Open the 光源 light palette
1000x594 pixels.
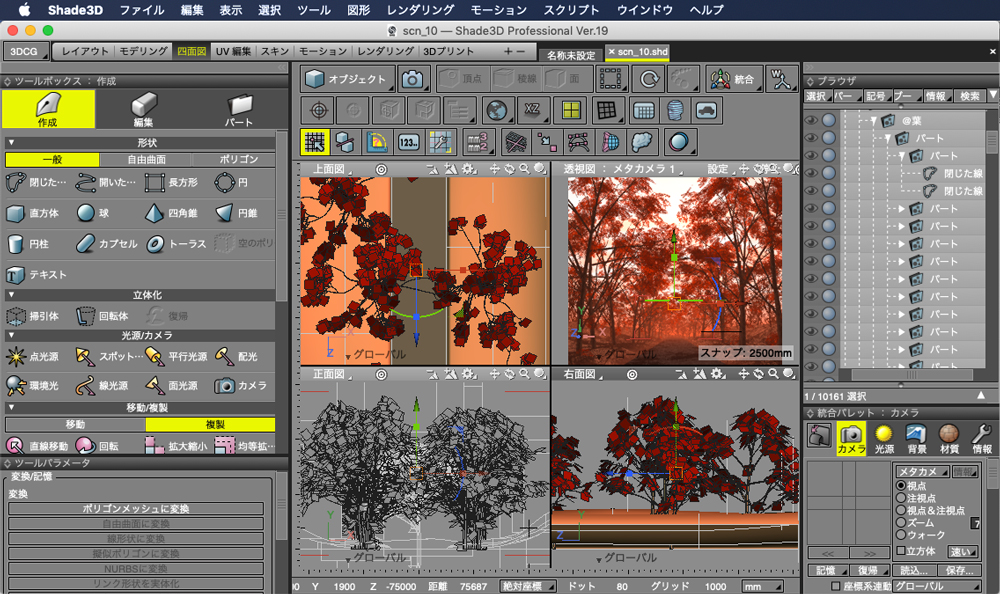pos(884,439)
